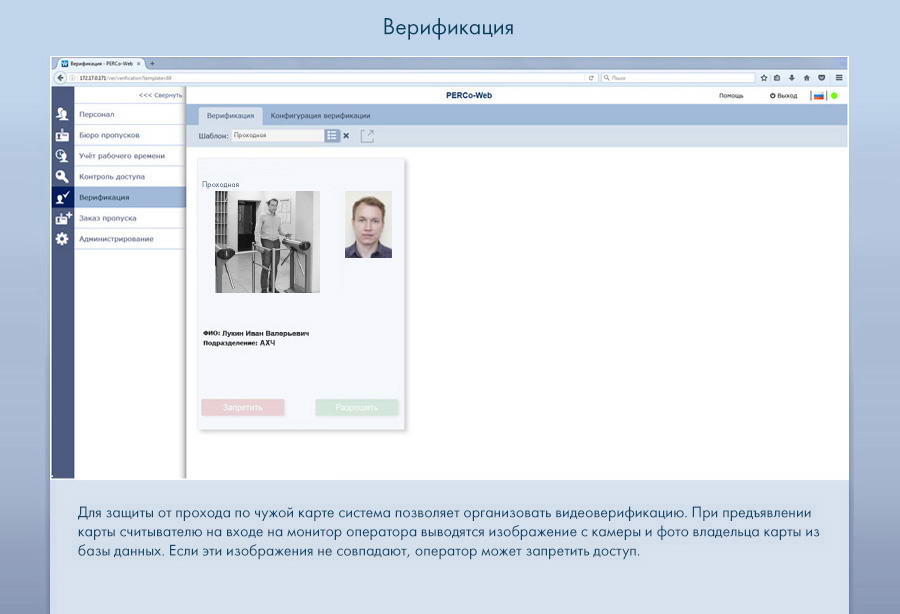Open the template list dropdown button
Viewport: 900px width, 614px height.
pos(332,135)
